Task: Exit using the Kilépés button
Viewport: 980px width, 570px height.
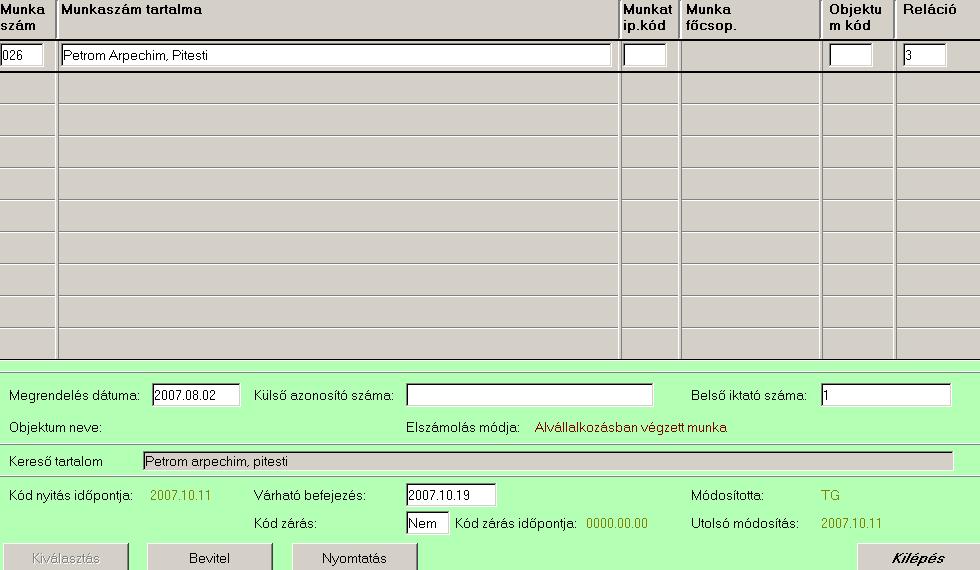Action: 918,558
